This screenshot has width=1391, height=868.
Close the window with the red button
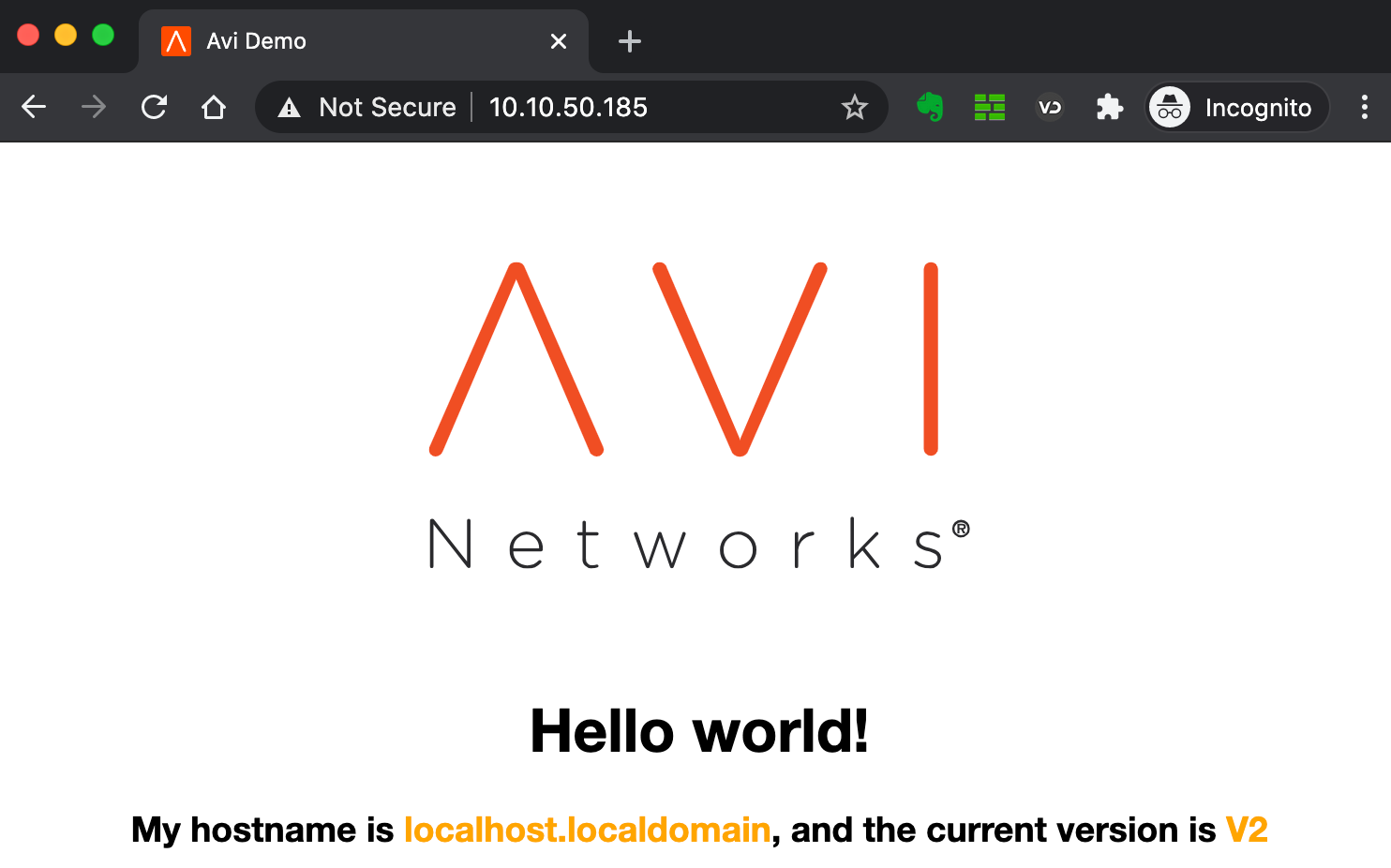(28, 35)
